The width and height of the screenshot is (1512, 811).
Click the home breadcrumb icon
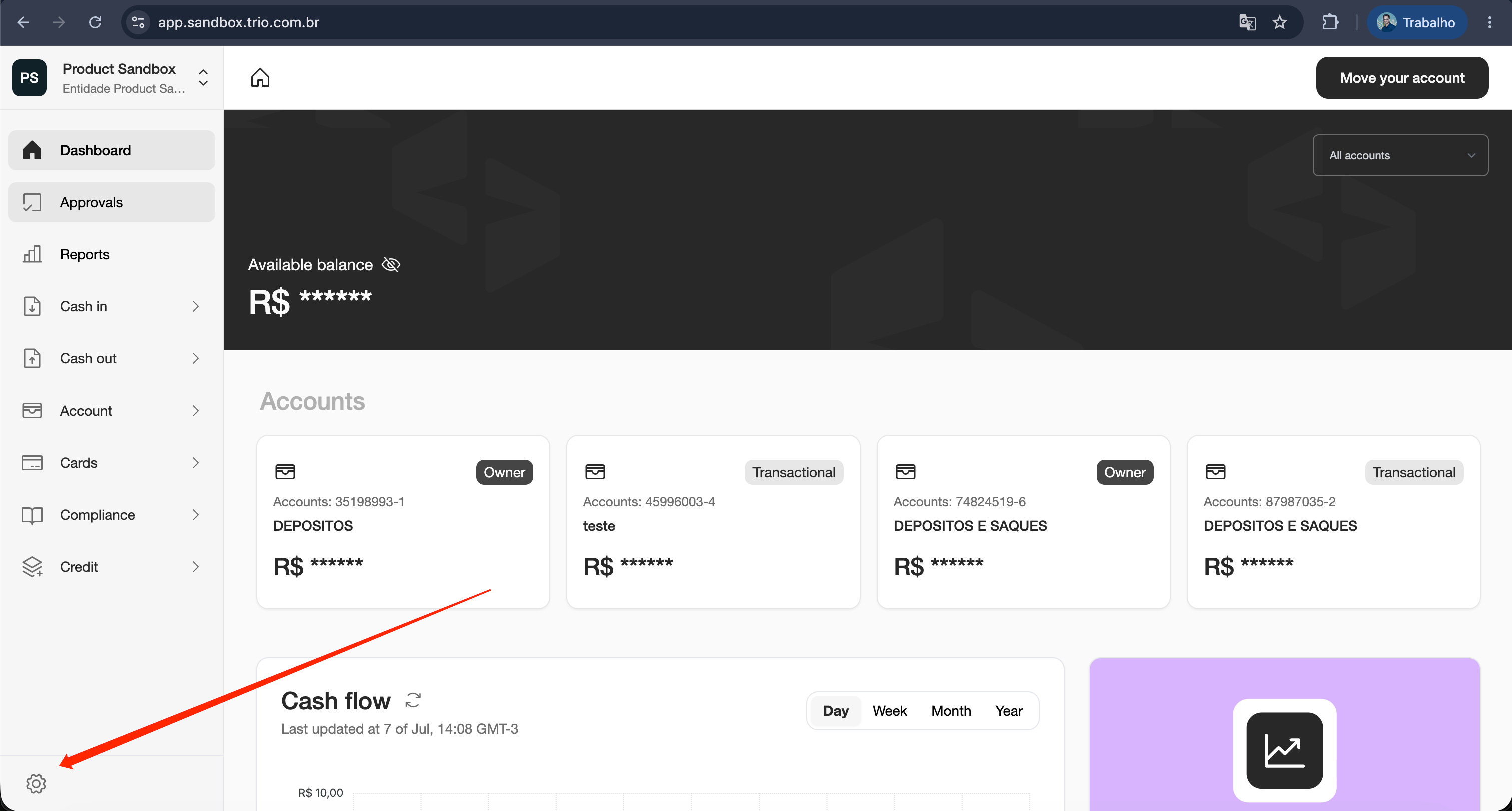pyautogui.click(x=260, y=78)
